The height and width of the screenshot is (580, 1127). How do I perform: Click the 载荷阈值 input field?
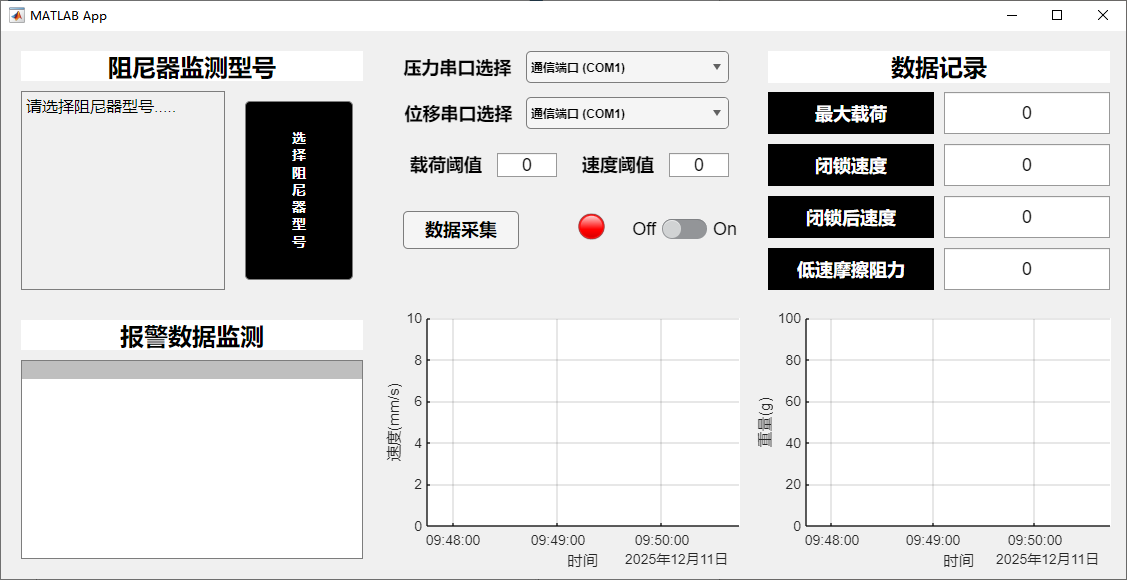click(x=527, y=164)
